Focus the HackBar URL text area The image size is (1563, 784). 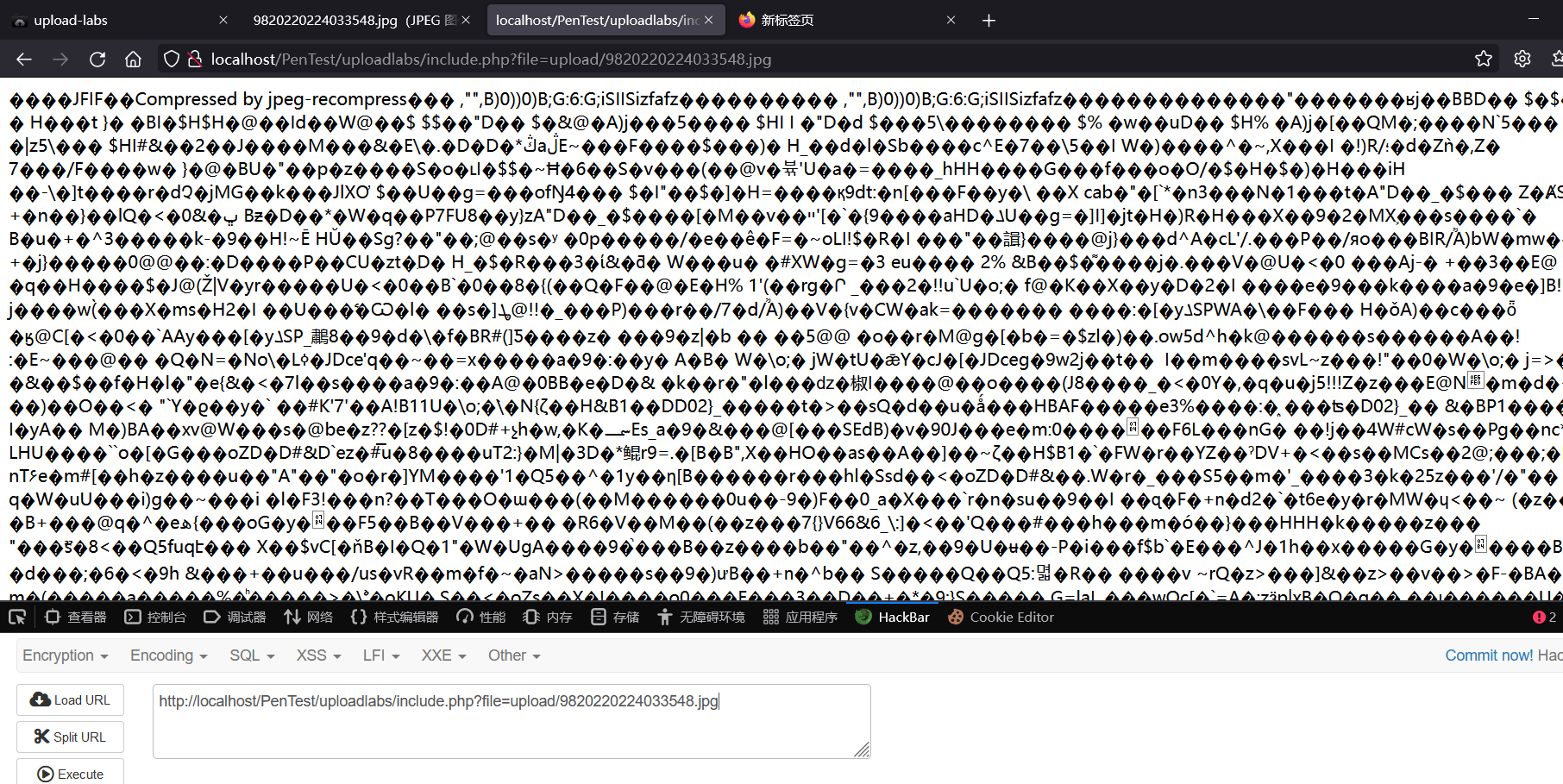512,721
